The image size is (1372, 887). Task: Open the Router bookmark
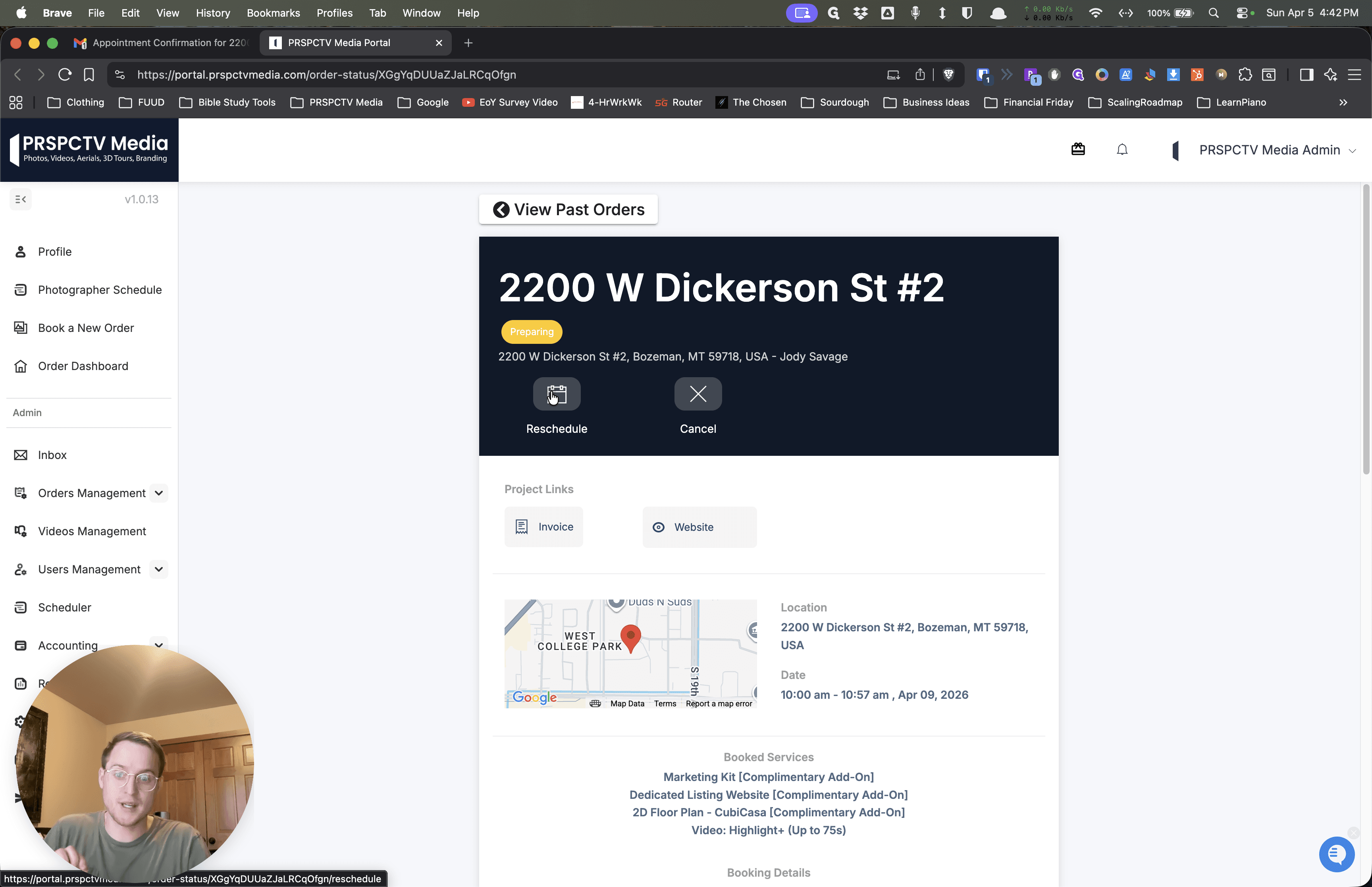[x=678, y=102]
